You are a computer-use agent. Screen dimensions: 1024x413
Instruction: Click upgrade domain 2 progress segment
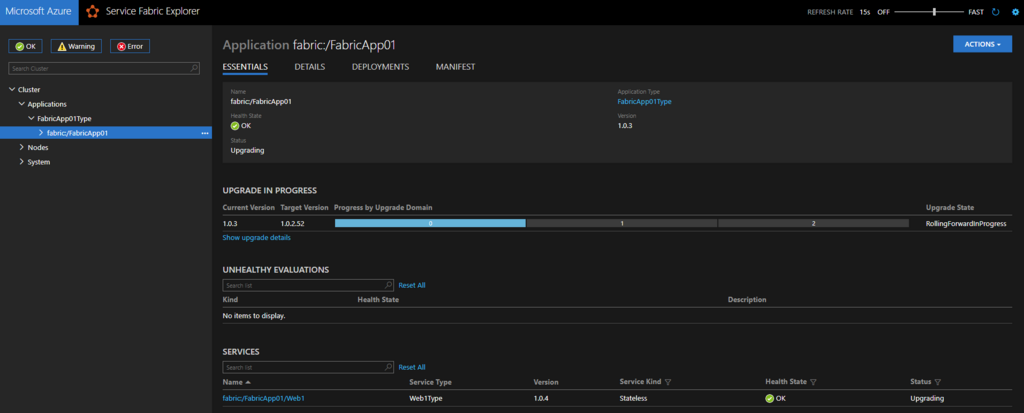click(813, 223)
